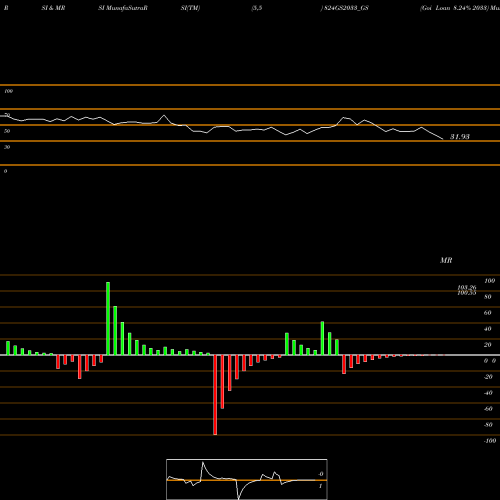Click the 'MR' panel label
Image resolution: width=500 pixels, height=500 pixels.
[446, 260]
